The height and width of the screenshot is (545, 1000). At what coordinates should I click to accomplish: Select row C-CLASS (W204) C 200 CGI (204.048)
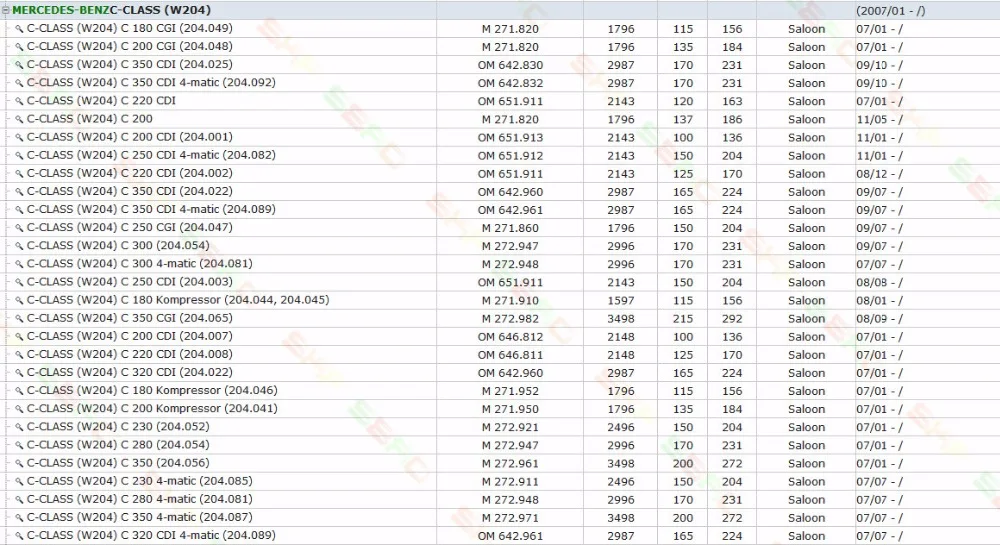[500, 47]
